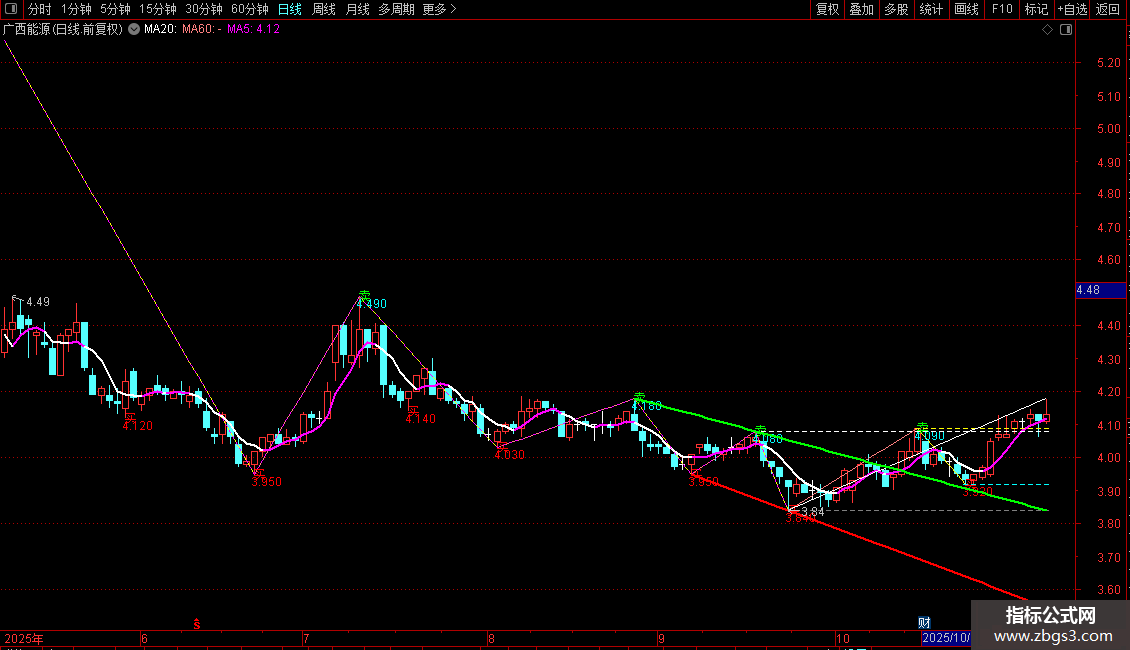Activate the 画线 drawing tool
Image resolution: width=1130 pixels, height=650 pixels.
pos(966,9)
